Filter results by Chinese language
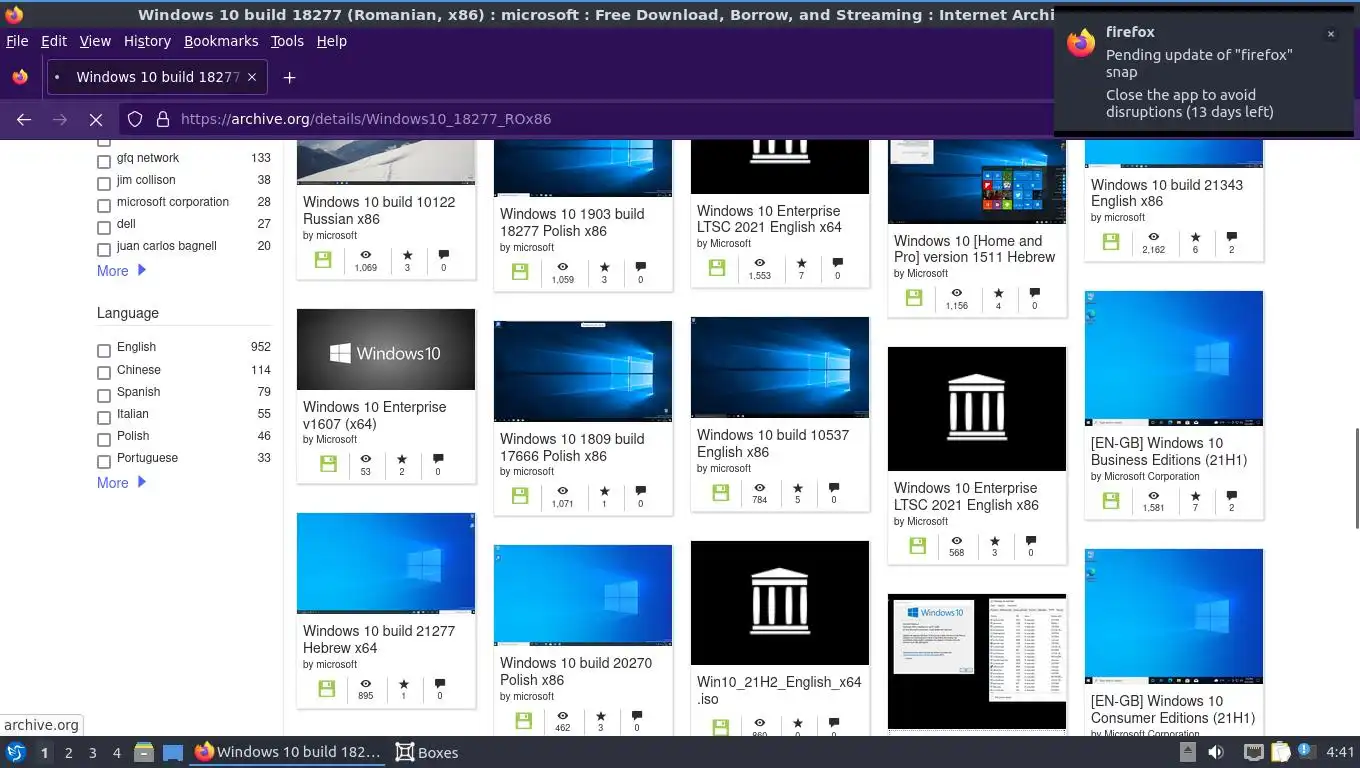 103,373
